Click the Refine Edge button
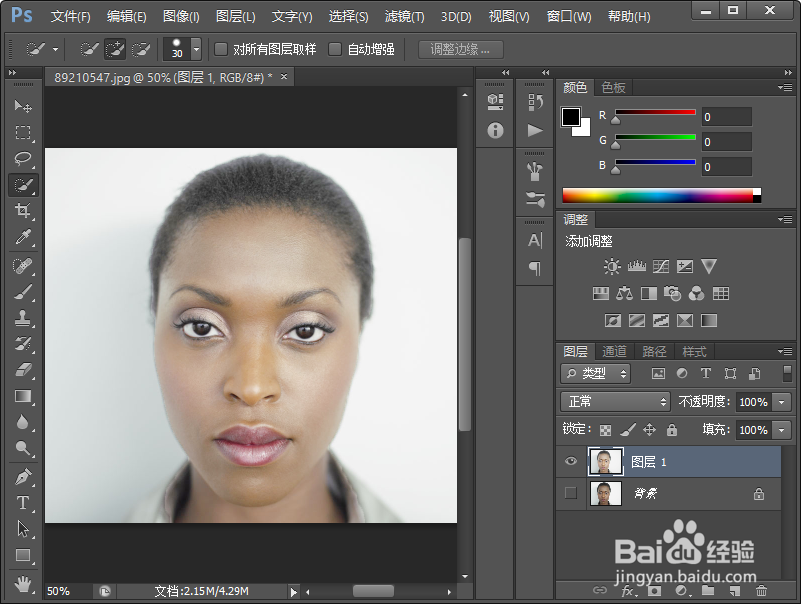 tap(460, 50)
